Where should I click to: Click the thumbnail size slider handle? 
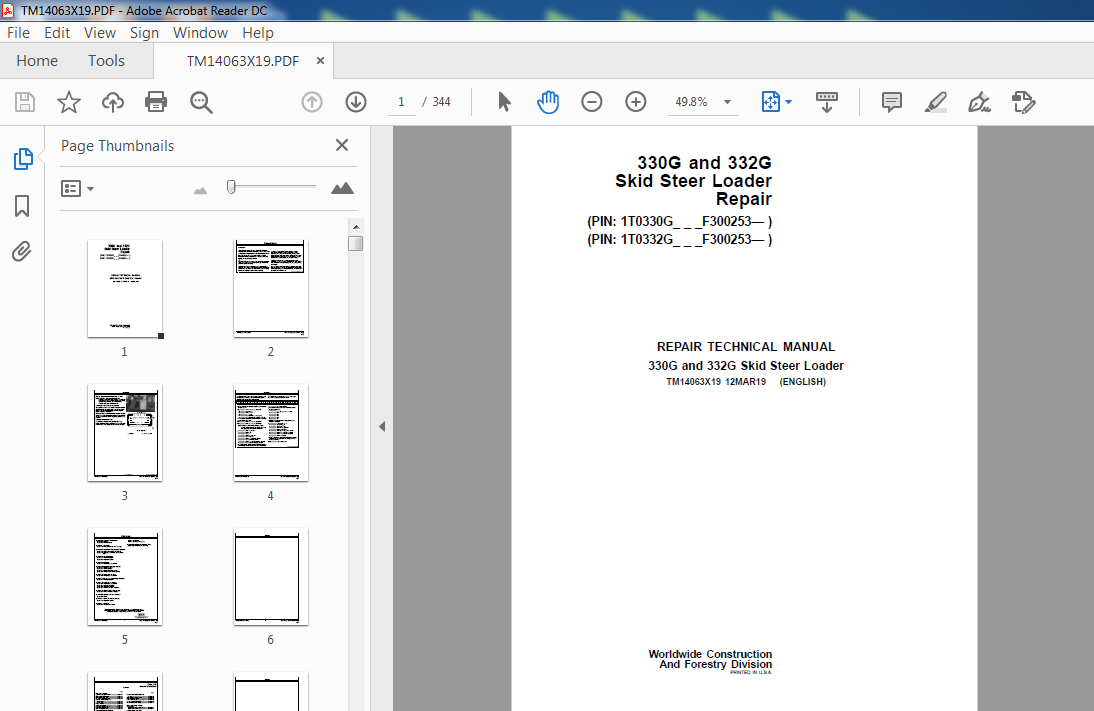point(231,187)
